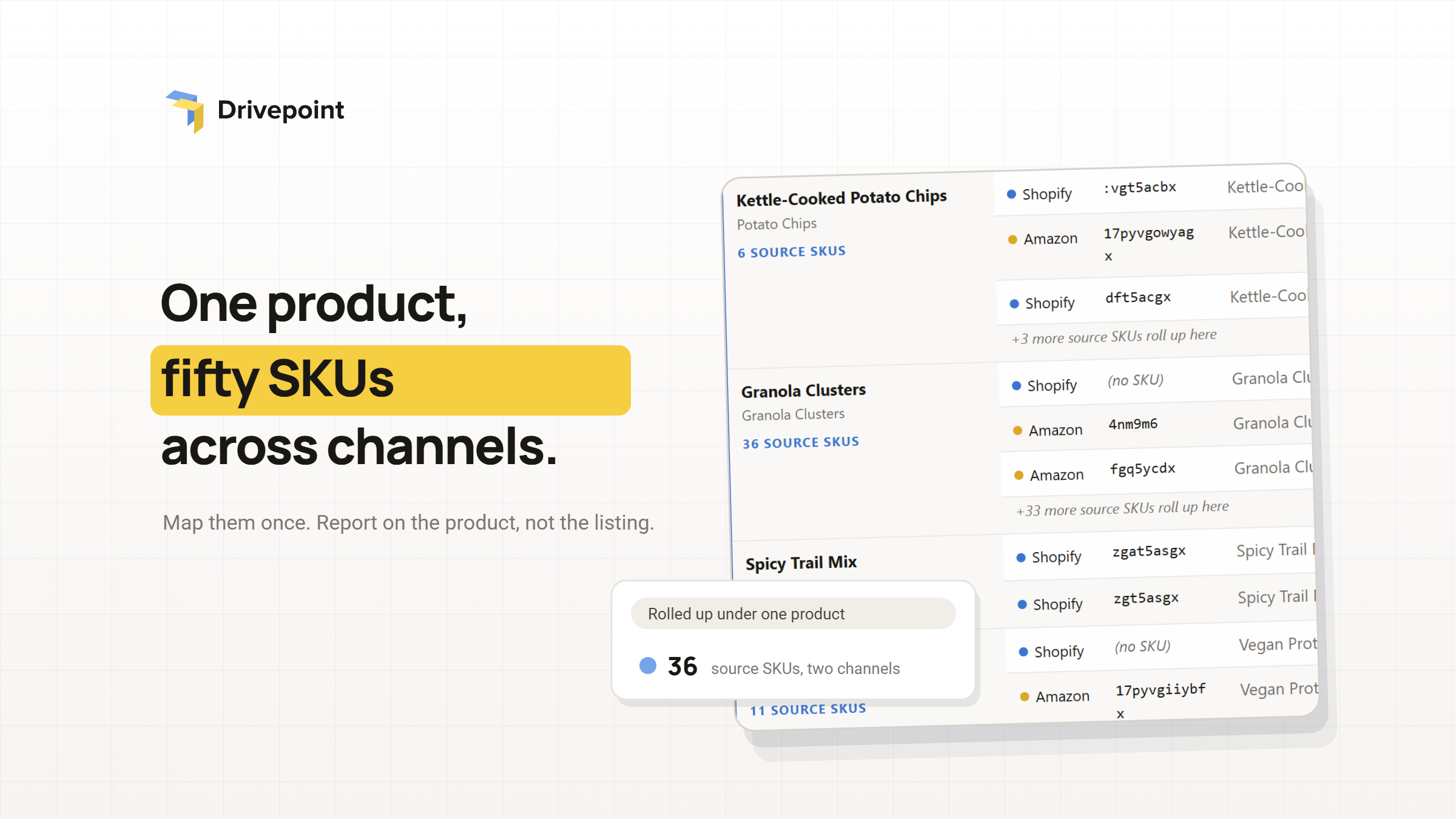Click the Drivepoint logo icon

[185, 112]
